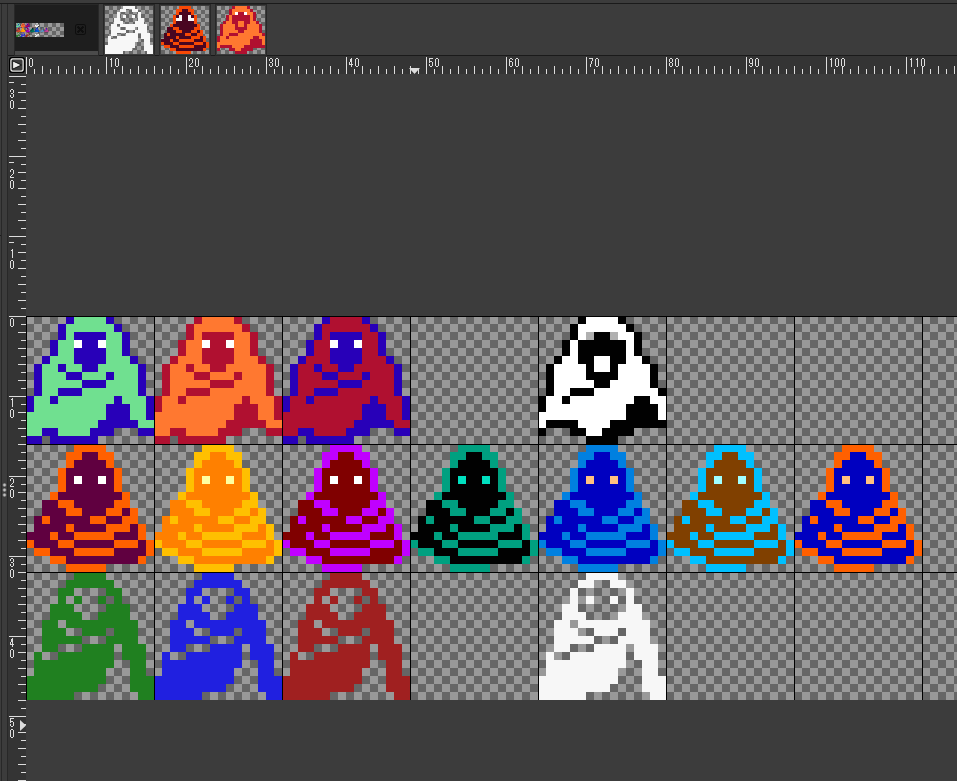
Task: Click the cyan and brown striped sprite
Action: coord(731,508)
